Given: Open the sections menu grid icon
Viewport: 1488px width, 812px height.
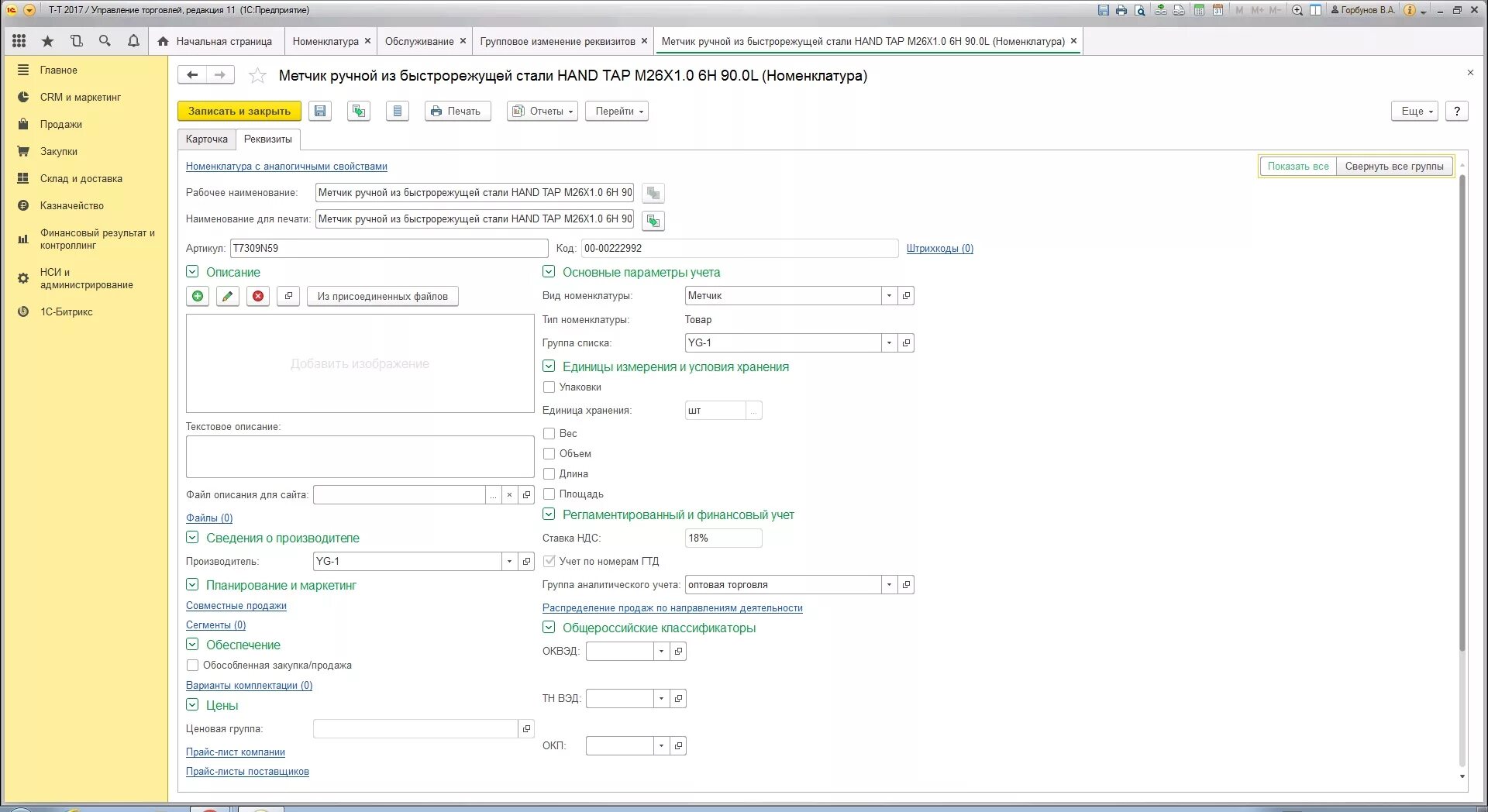Looking at the screenshot, I should coord(19,41).
